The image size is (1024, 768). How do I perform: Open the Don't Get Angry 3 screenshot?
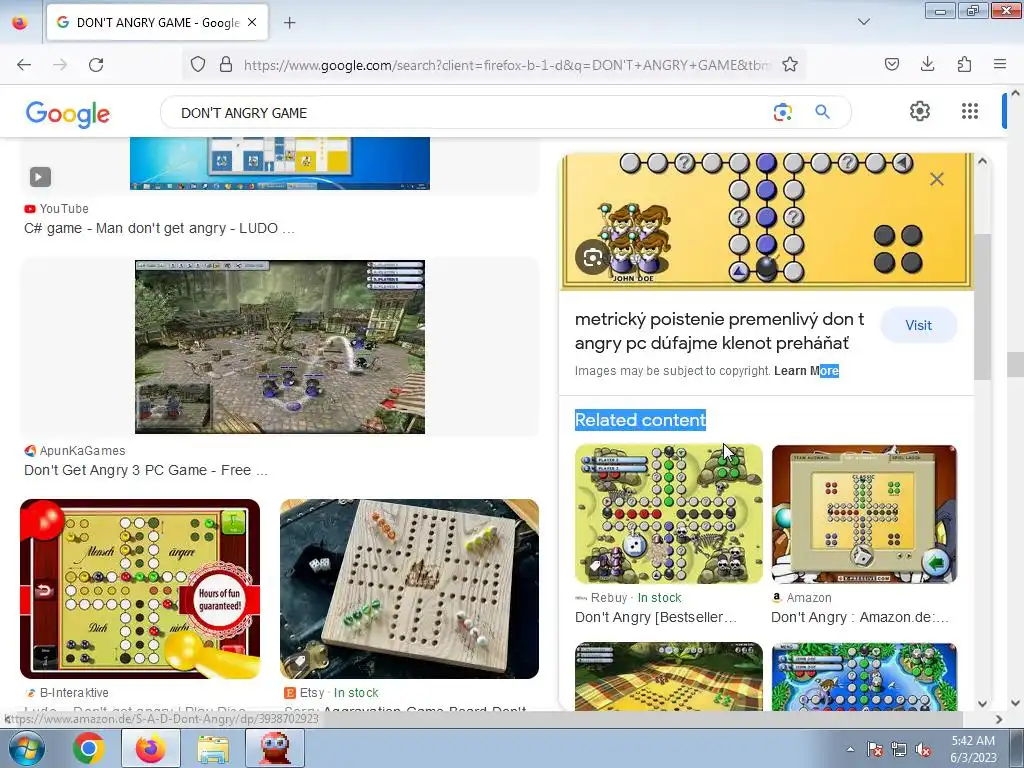(x=280, y=347)
